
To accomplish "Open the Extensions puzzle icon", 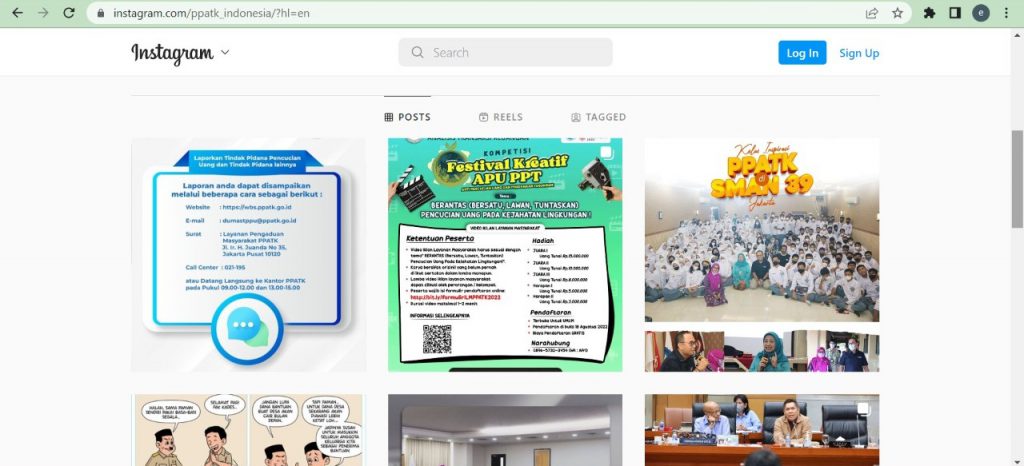I will click(x=929, y=13).
